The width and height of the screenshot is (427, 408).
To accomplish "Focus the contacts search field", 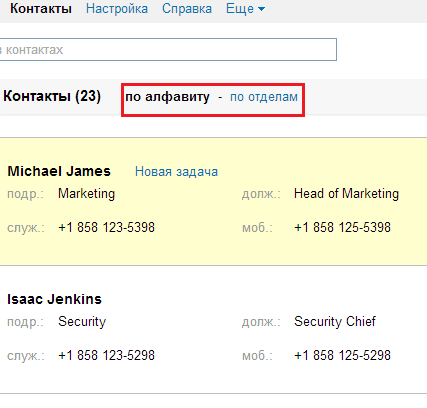I will [168, 50].
